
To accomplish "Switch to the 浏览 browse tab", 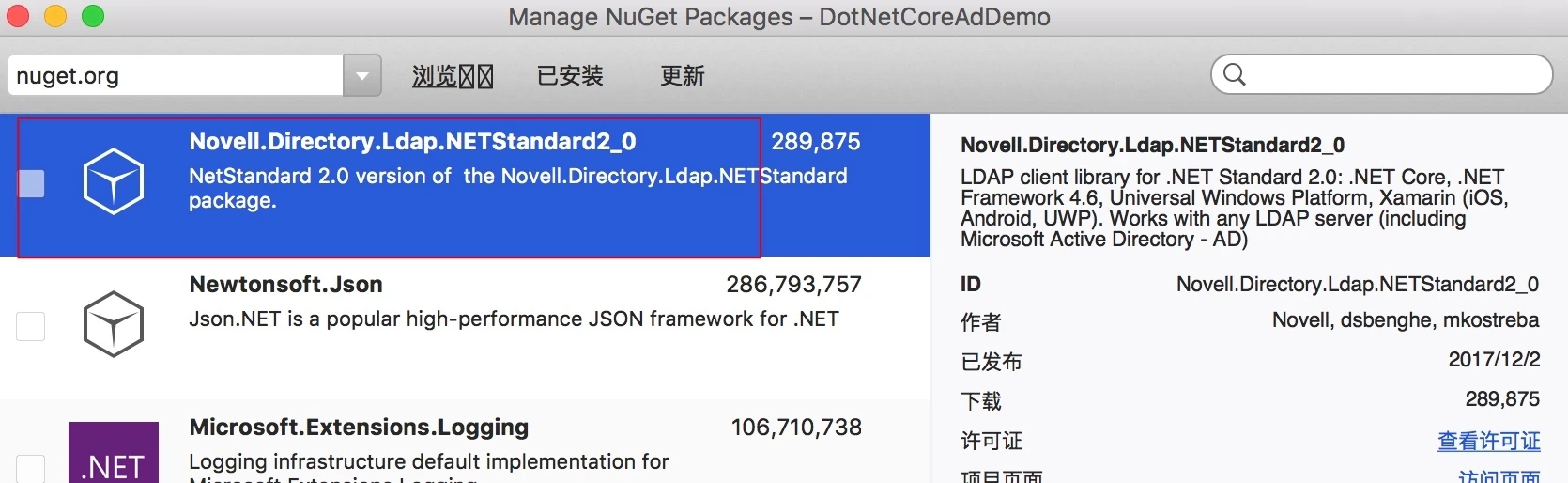I will pos(453,76).
